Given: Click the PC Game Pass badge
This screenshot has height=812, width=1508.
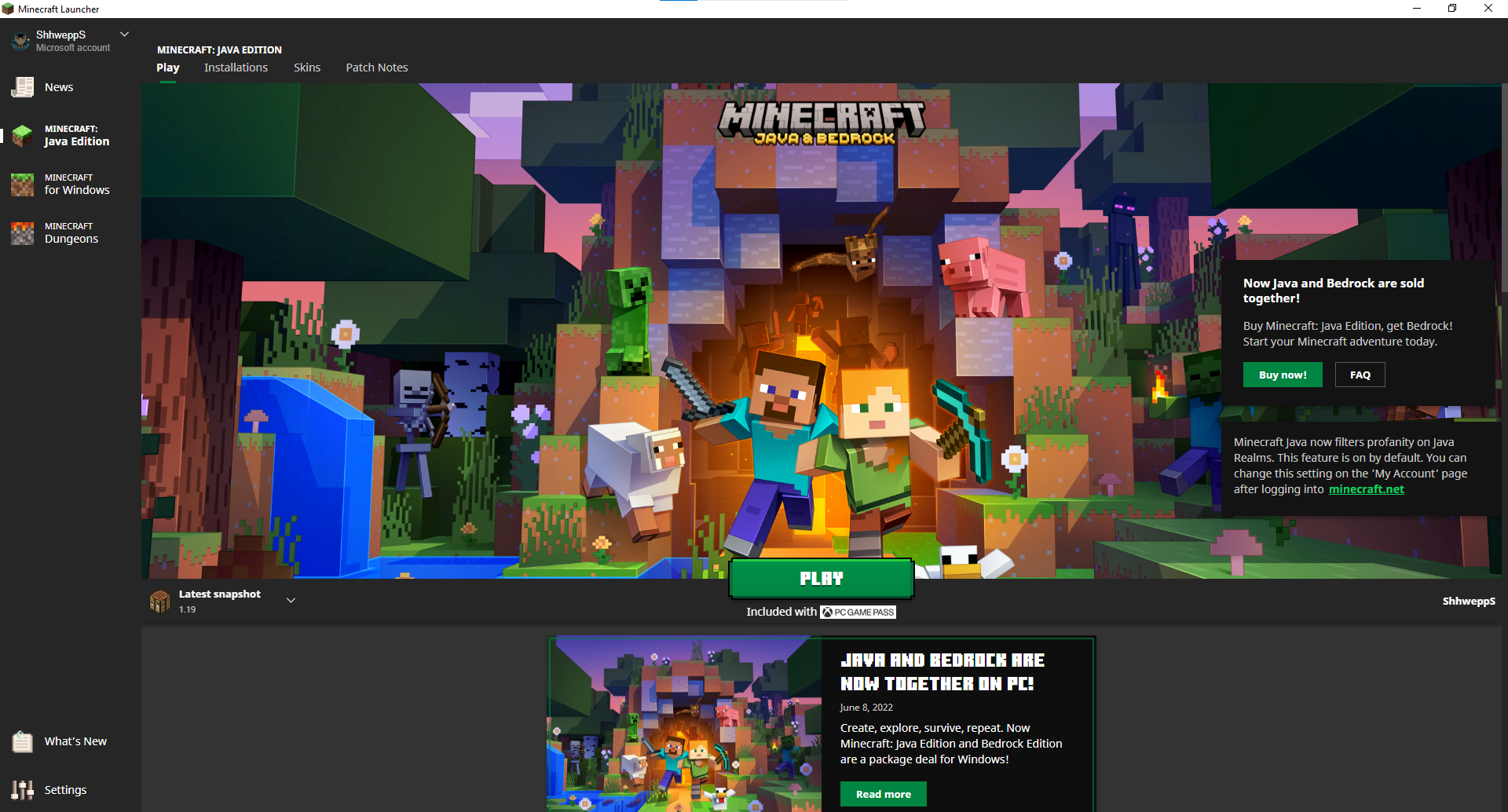Looking at the screenshot, I should (x=858, y=612).
